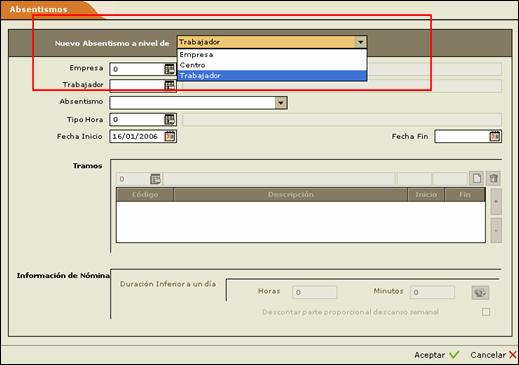Open the Tipo Hora lookup table icon
The width and height of the screenshot is (519, 365).
(170, 119)
